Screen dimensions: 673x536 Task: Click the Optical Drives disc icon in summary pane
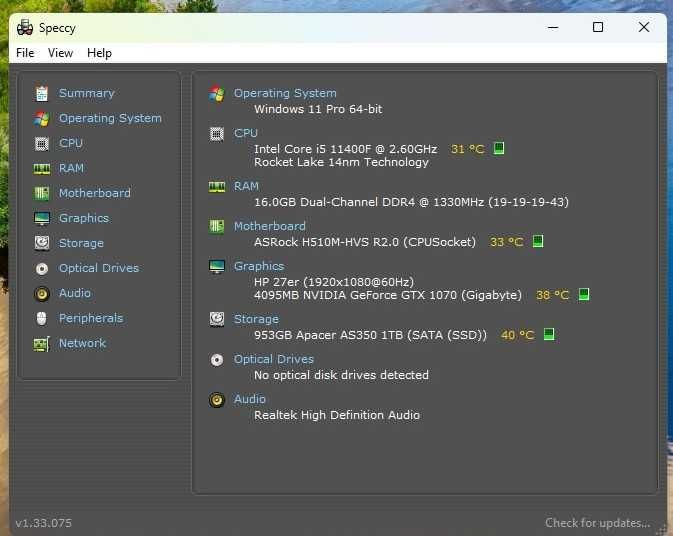pos(217,360)
